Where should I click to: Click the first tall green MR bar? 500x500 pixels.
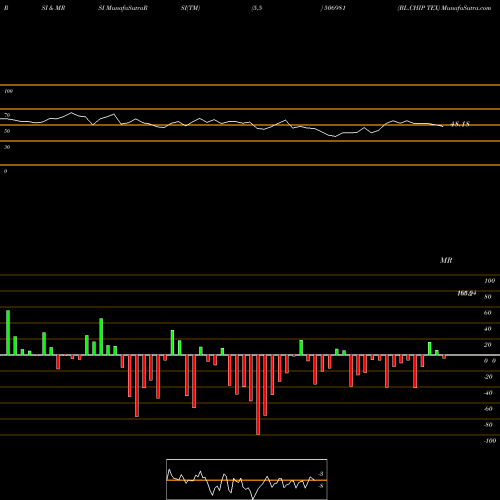point(8,333)
